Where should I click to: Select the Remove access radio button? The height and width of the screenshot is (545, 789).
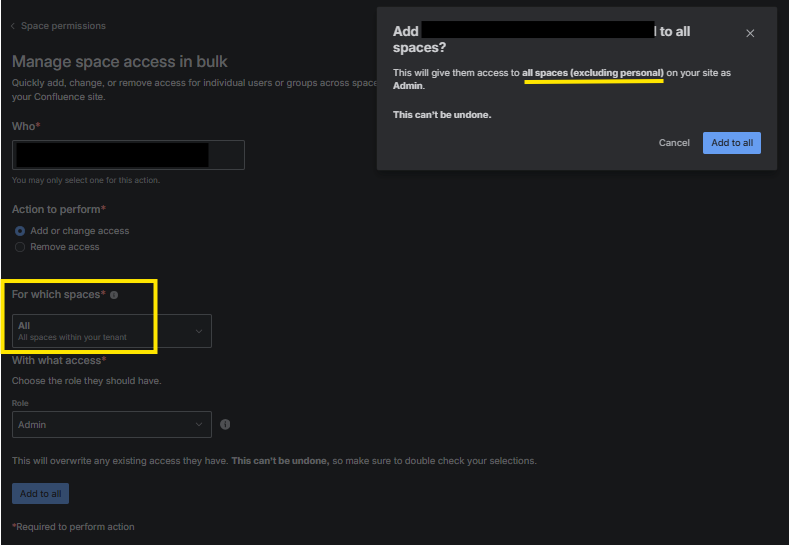[x=20, y=247]
